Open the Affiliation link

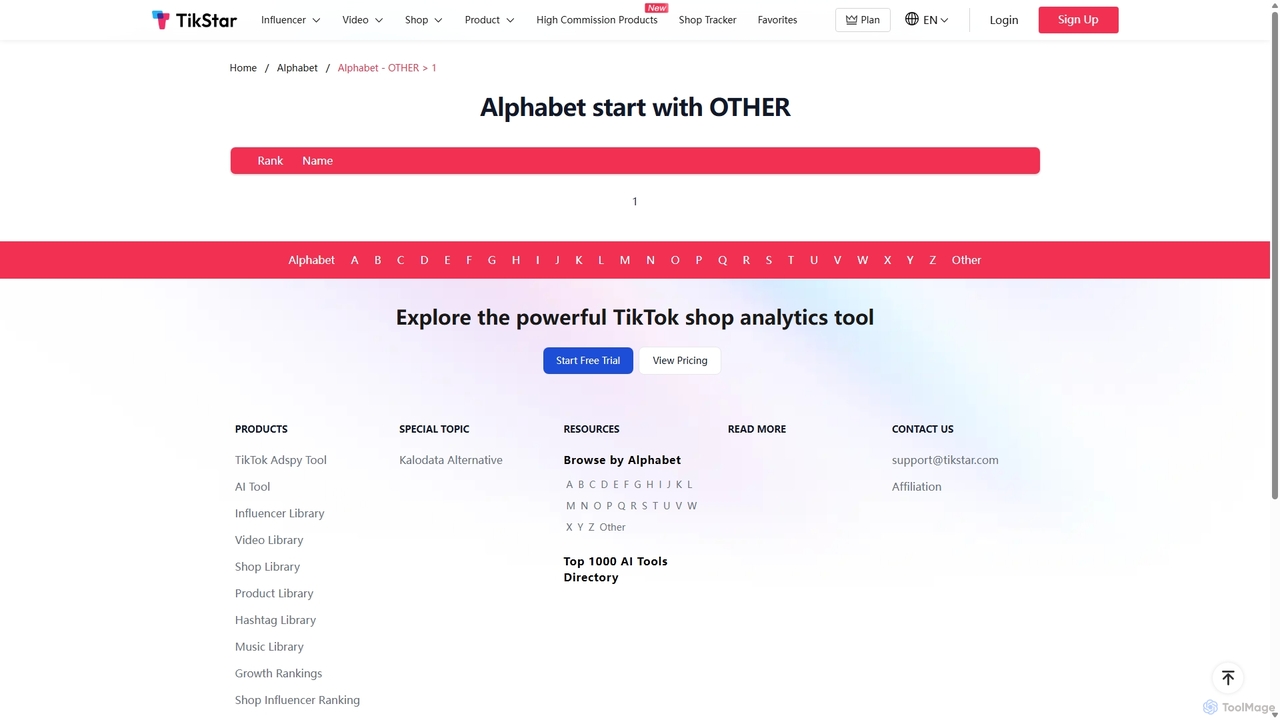point(917,487)
